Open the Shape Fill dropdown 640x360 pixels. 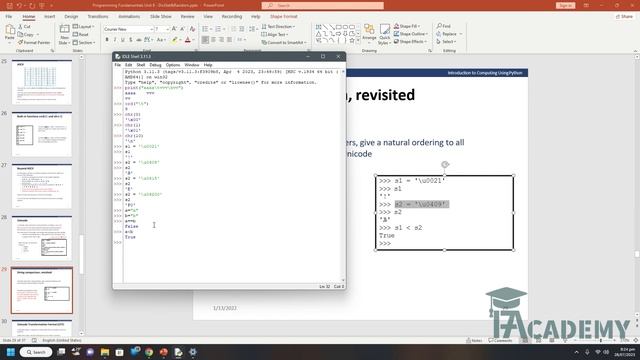[x=407, y=26]
